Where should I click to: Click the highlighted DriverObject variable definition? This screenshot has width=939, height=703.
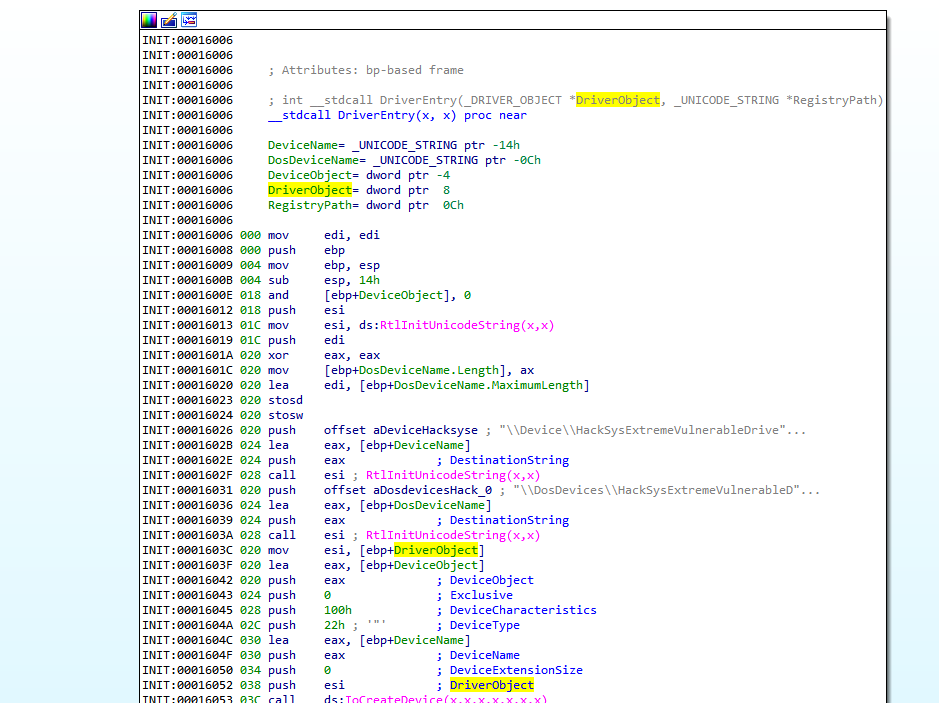pyautogui.click(x=309, y=190)
